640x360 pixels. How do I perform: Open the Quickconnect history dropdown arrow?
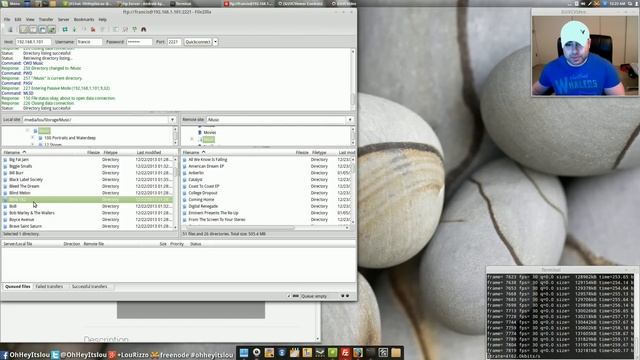pos(215,42)
